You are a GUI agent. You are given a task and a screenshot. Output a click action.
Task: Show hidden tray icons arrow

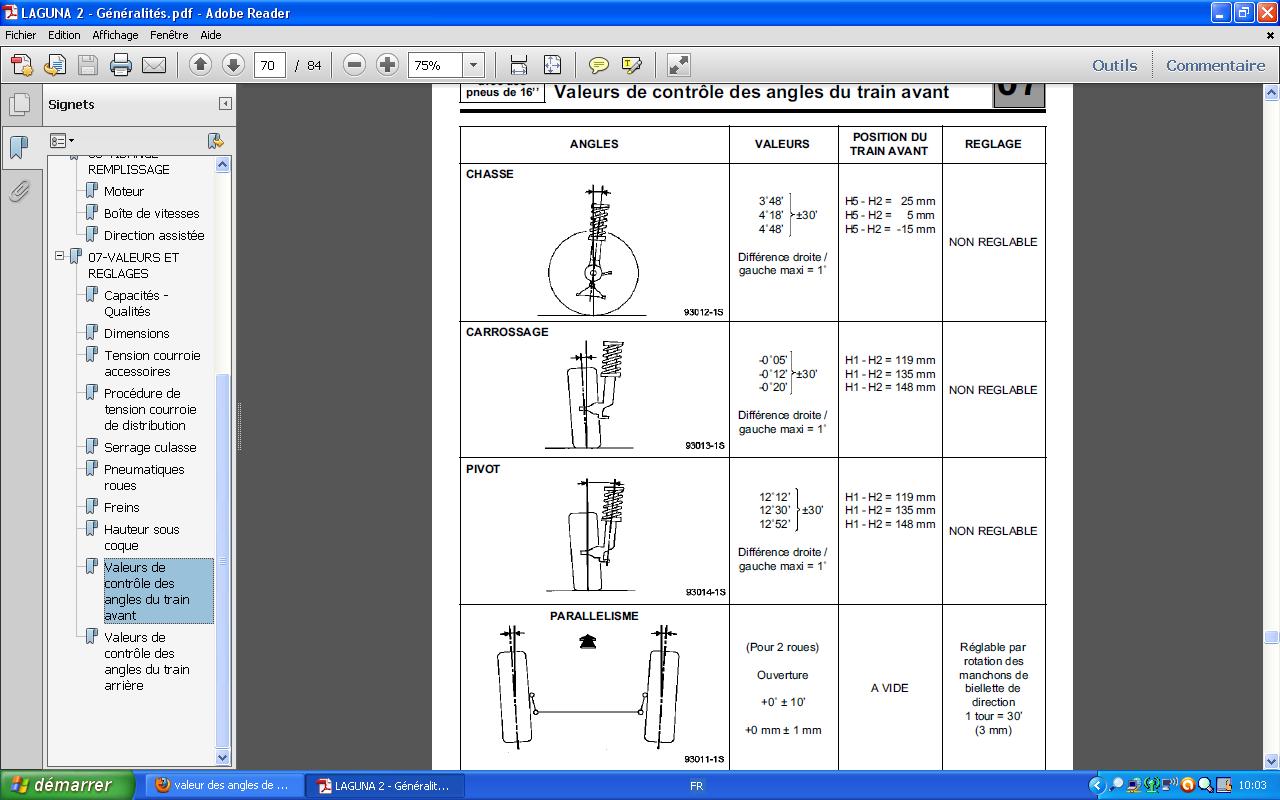click(x=1097, y=785)
